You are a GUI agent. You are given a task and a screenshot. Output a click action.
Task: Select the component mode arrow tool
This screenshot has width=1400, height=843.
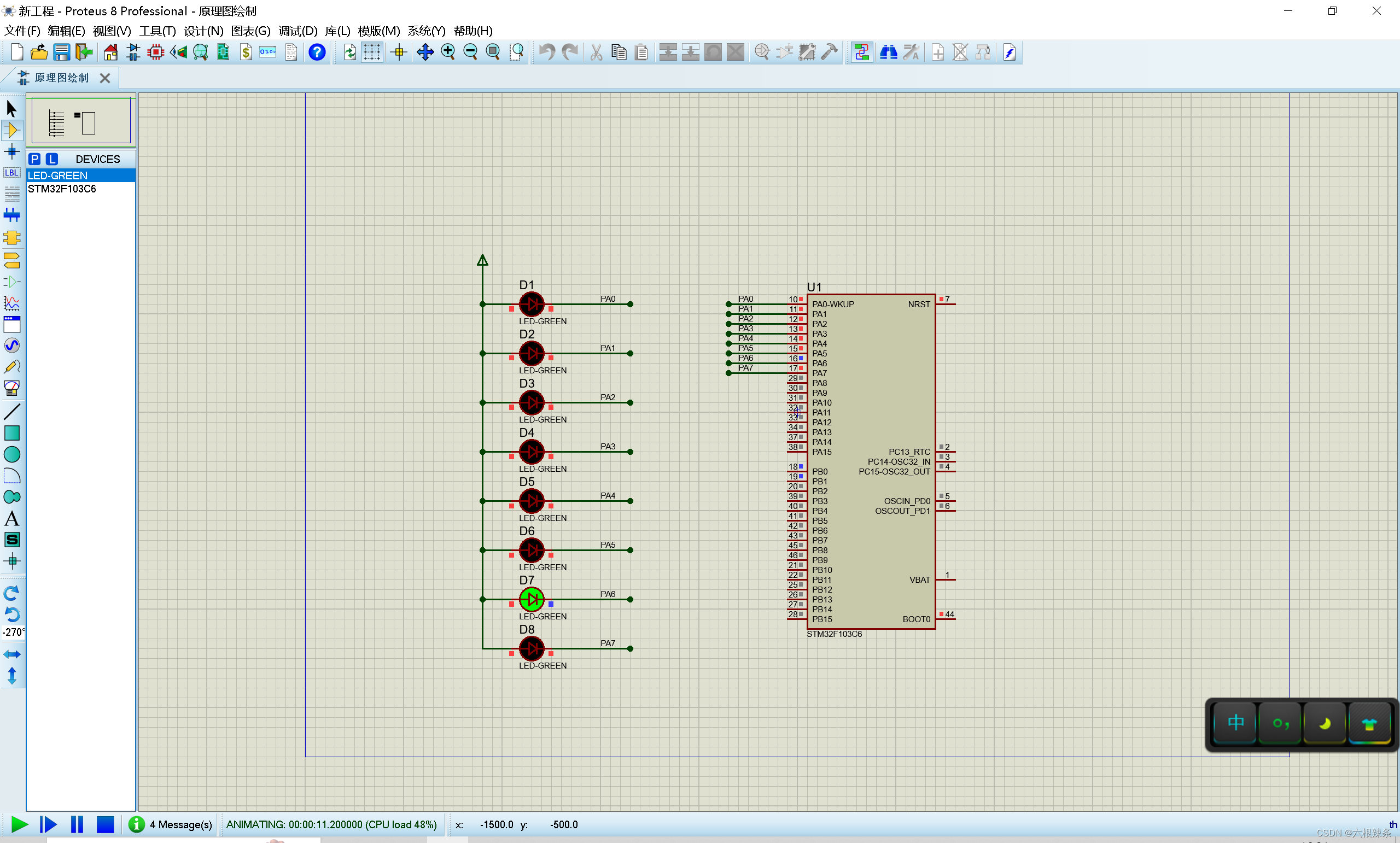[13, 130]
